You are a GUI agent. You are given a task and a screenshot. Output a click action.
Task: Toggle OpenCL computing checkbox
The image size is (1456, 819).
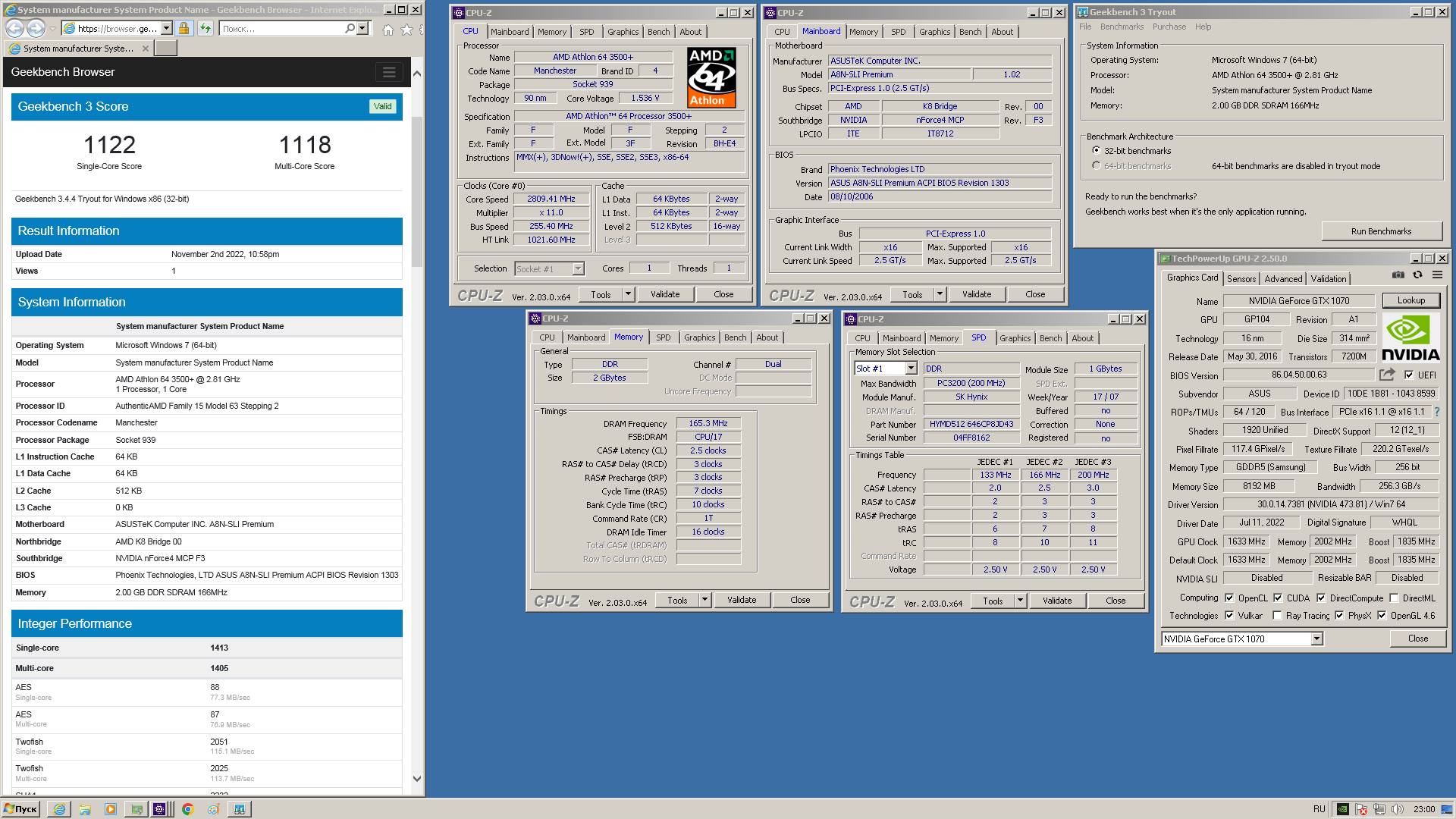click(1229, 598)
